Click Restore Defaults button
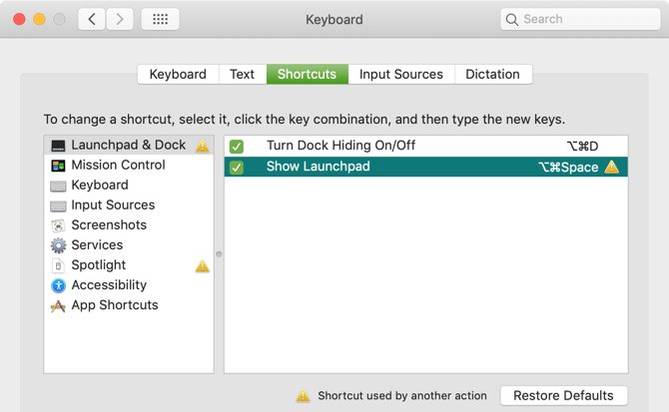The image size is (669, 412). [564, 396]
